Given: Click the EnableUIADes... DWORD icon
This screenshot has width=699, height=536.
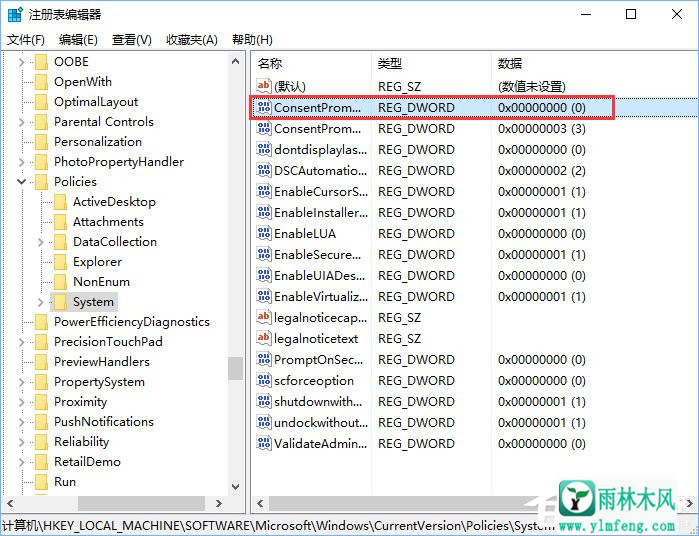Looking at the screenshot, I should point(263,275).
